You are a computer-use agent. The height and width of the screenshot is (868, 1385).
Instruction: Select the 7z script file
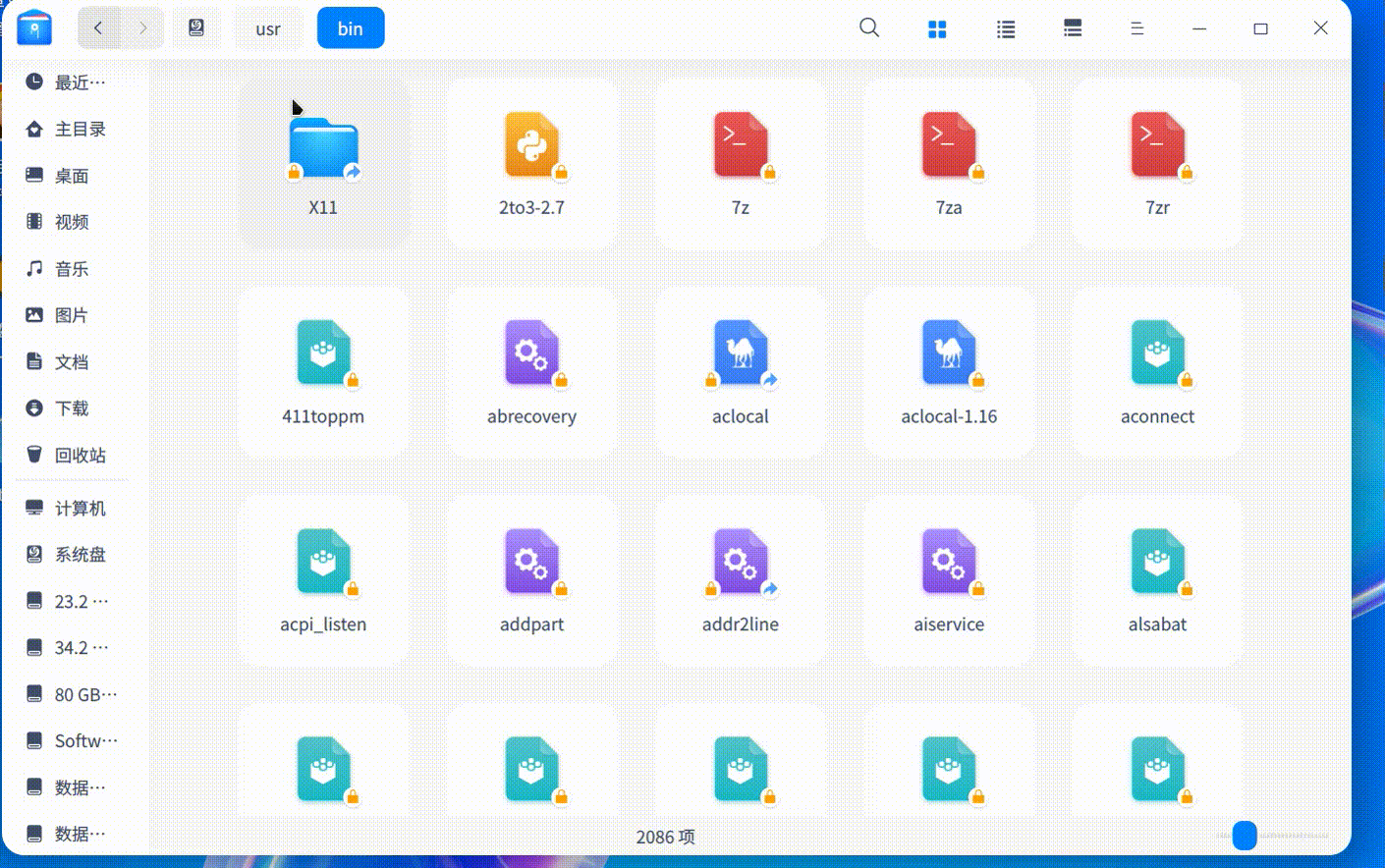click(741, 147)
